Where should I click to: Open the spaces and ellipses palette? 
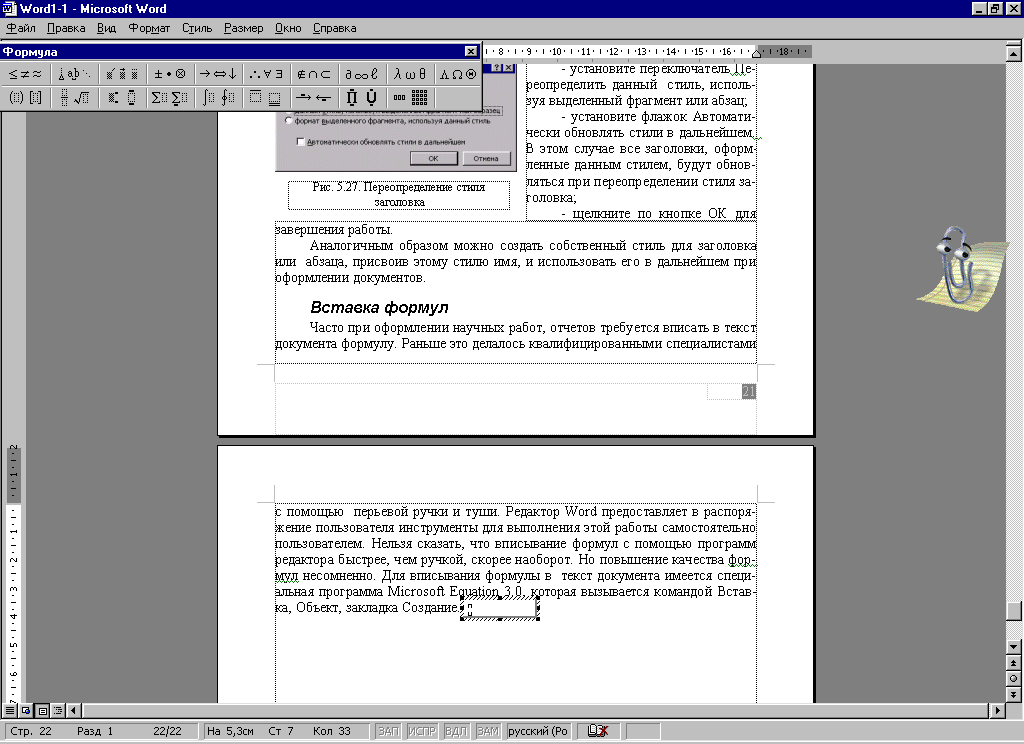click(x=74, y=74)
